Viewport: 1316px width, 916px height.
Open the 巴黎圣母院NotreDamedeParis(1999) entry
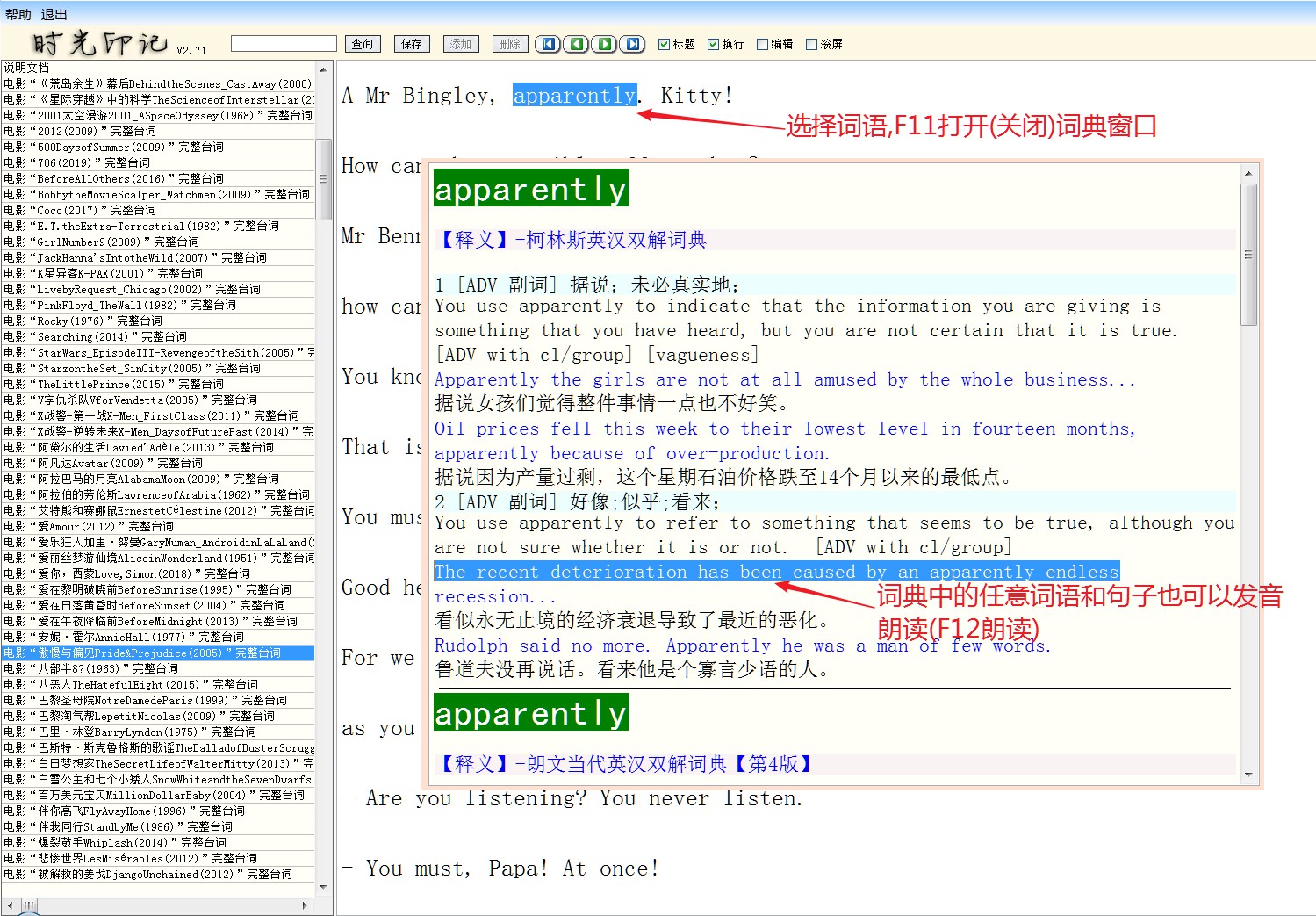pyautogui.click(x=158, y=700)
